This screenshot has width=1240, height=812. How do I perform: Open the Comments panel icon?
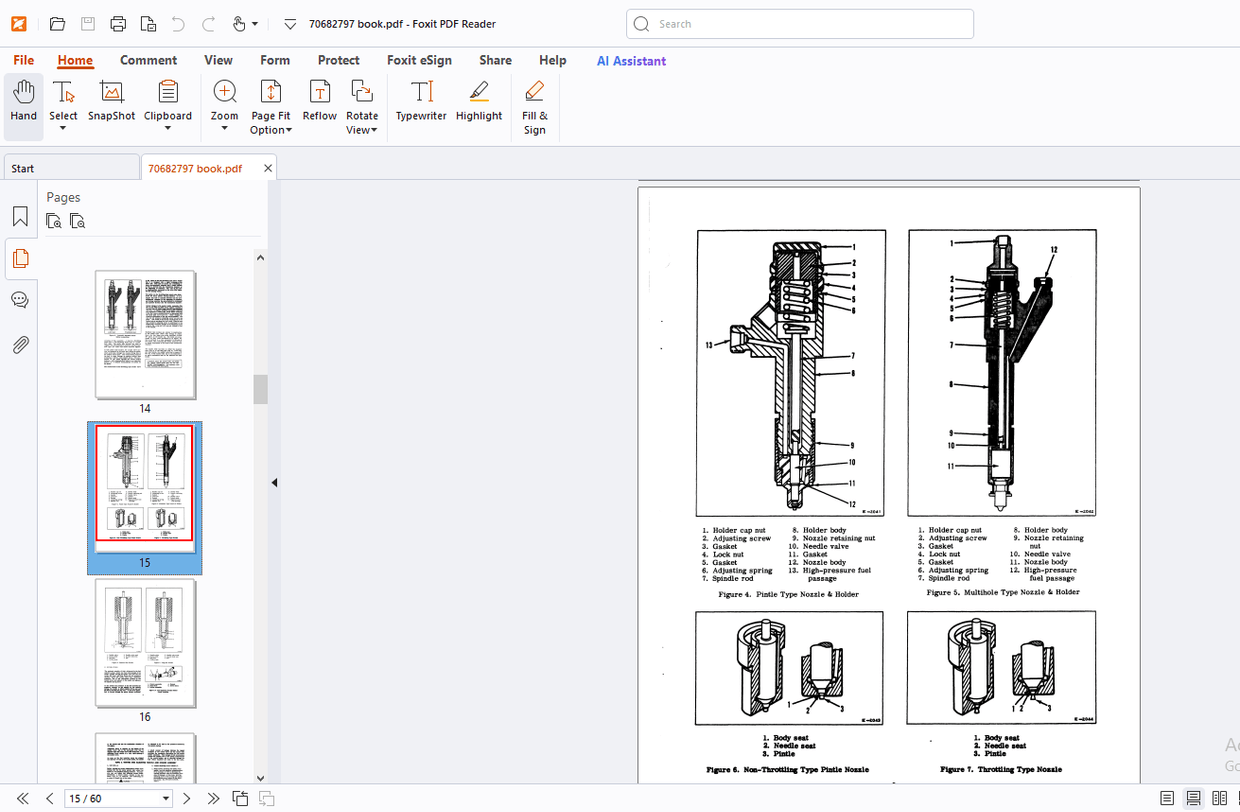point(20,300)
